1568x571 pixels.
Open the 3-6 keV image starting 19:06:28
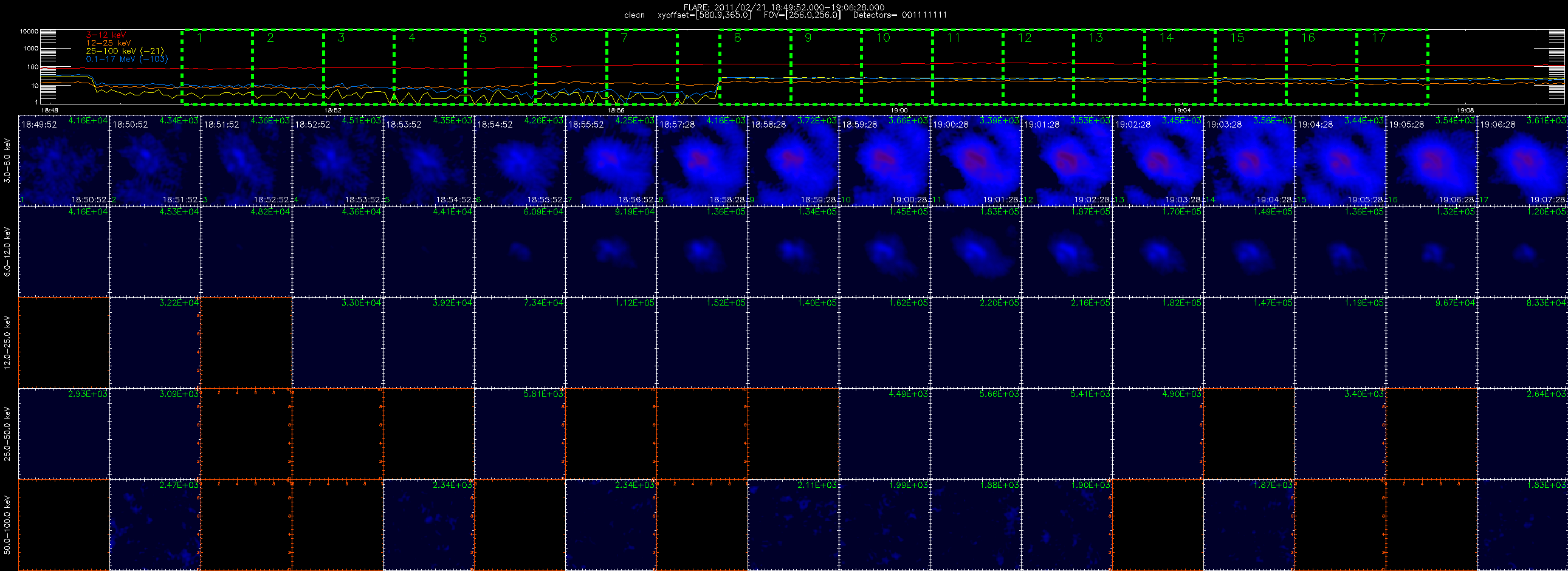click(x=1523, y=160)
